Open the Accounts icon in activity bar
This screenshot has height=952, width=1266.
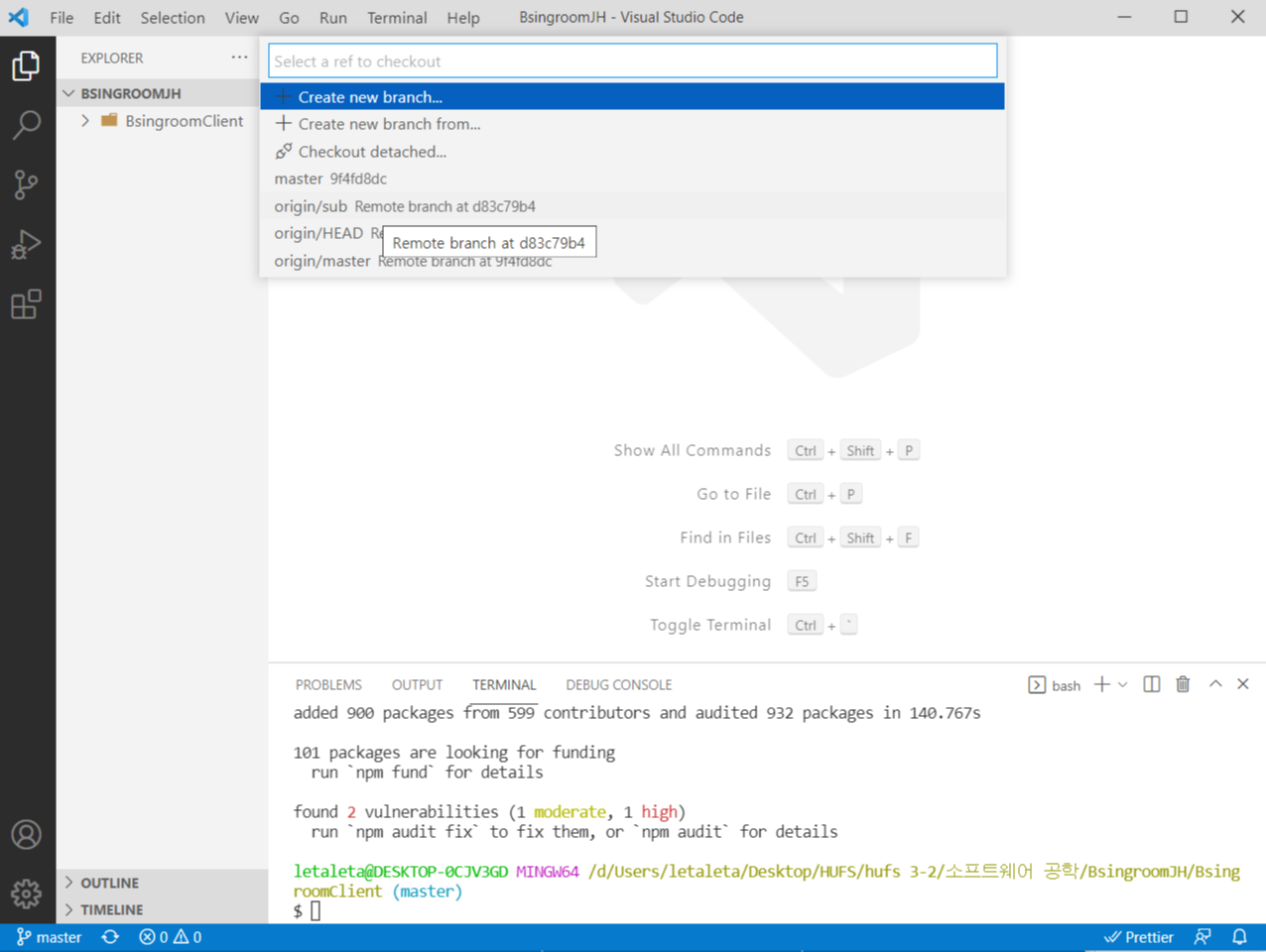pyautogui.click(x=27, y=835)
